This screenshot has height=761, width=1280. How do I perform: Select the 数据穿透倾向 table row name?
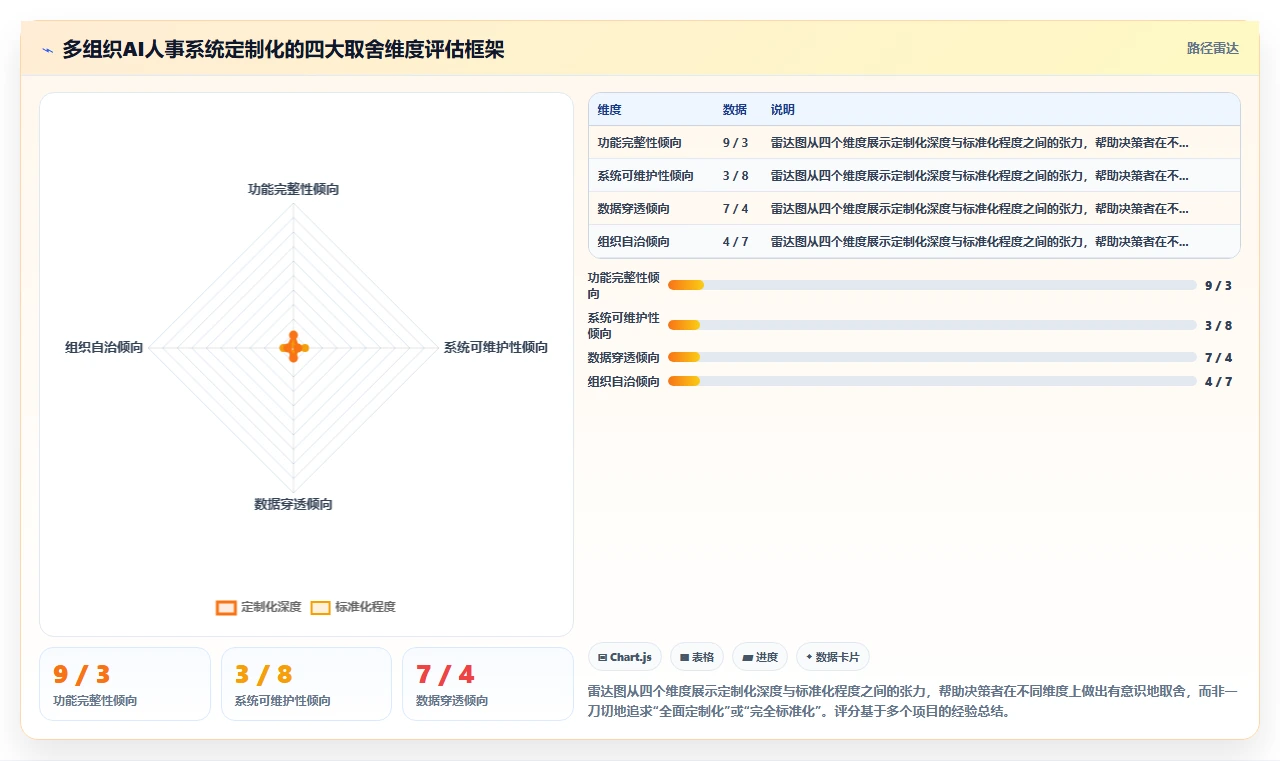[x=634, y=209]
